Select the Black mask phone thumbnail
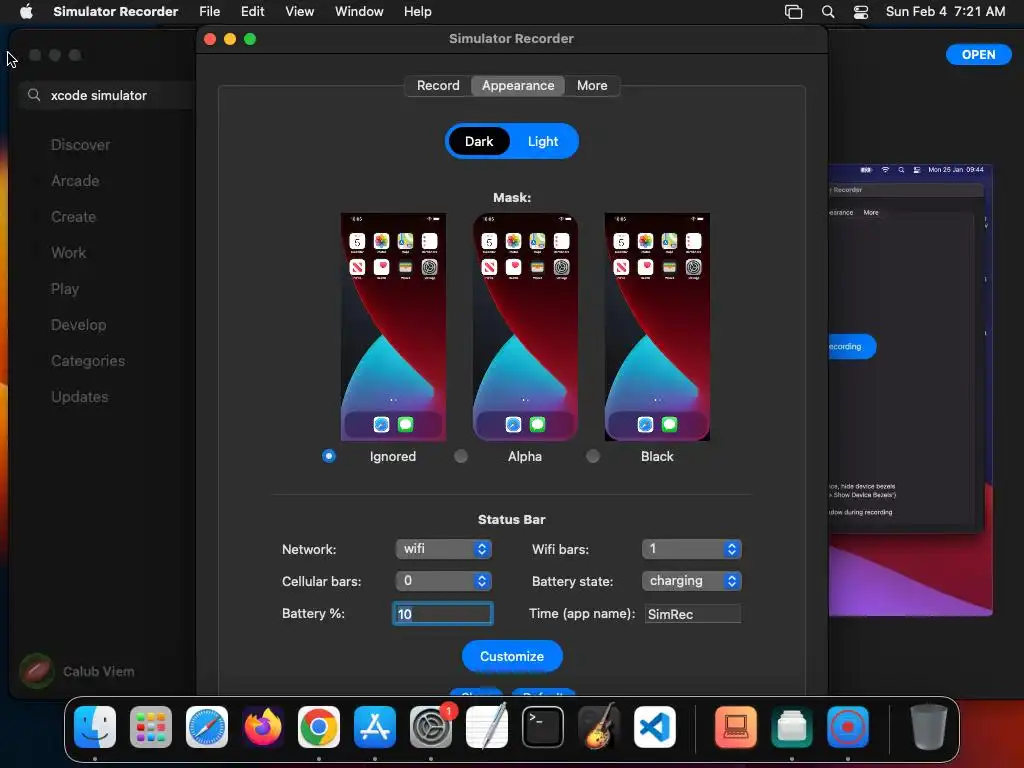The height and width of the screenshot is (768, 1024). click(657, 327)
